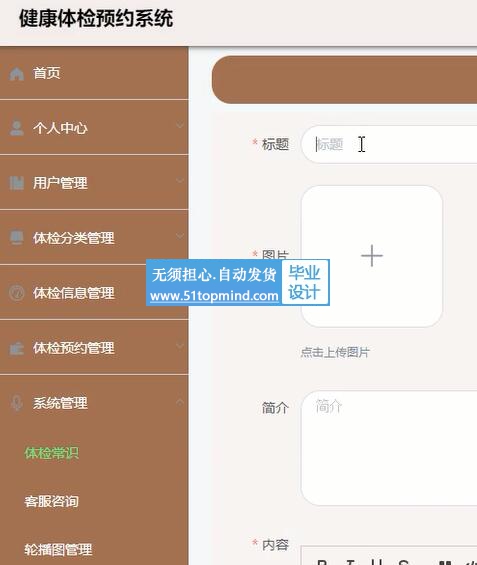Open the 客服咨询 submenu item

[x=52, y=501]
